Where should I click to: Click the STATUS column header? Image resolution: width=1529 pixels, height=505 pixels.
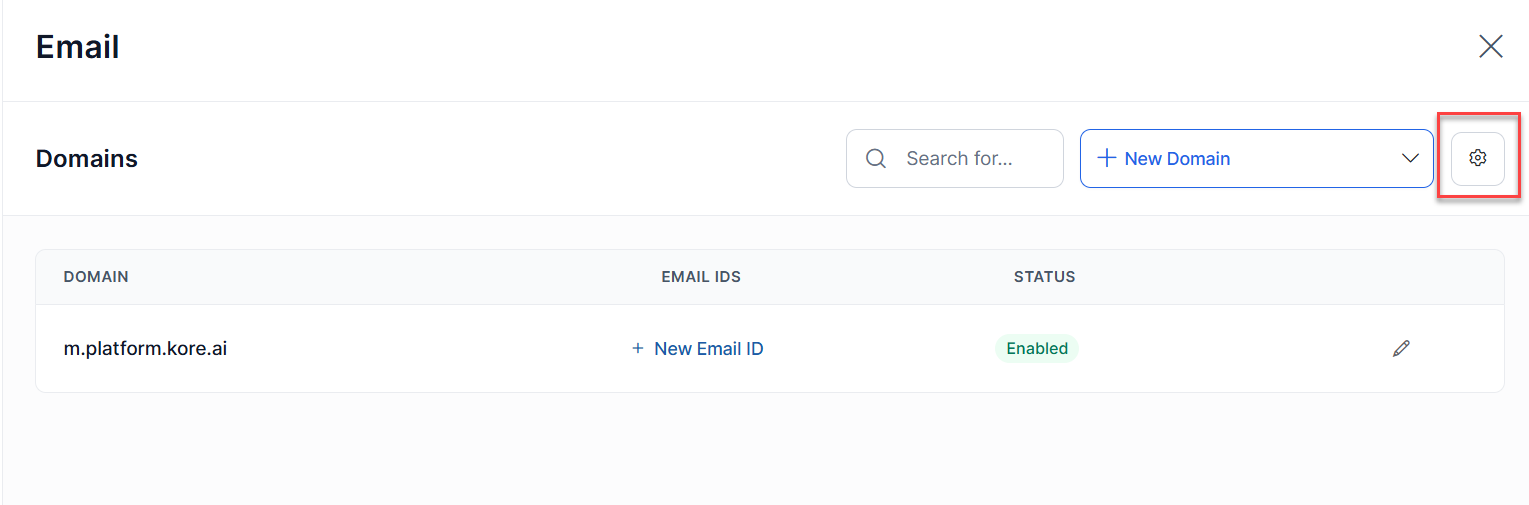1044,277
